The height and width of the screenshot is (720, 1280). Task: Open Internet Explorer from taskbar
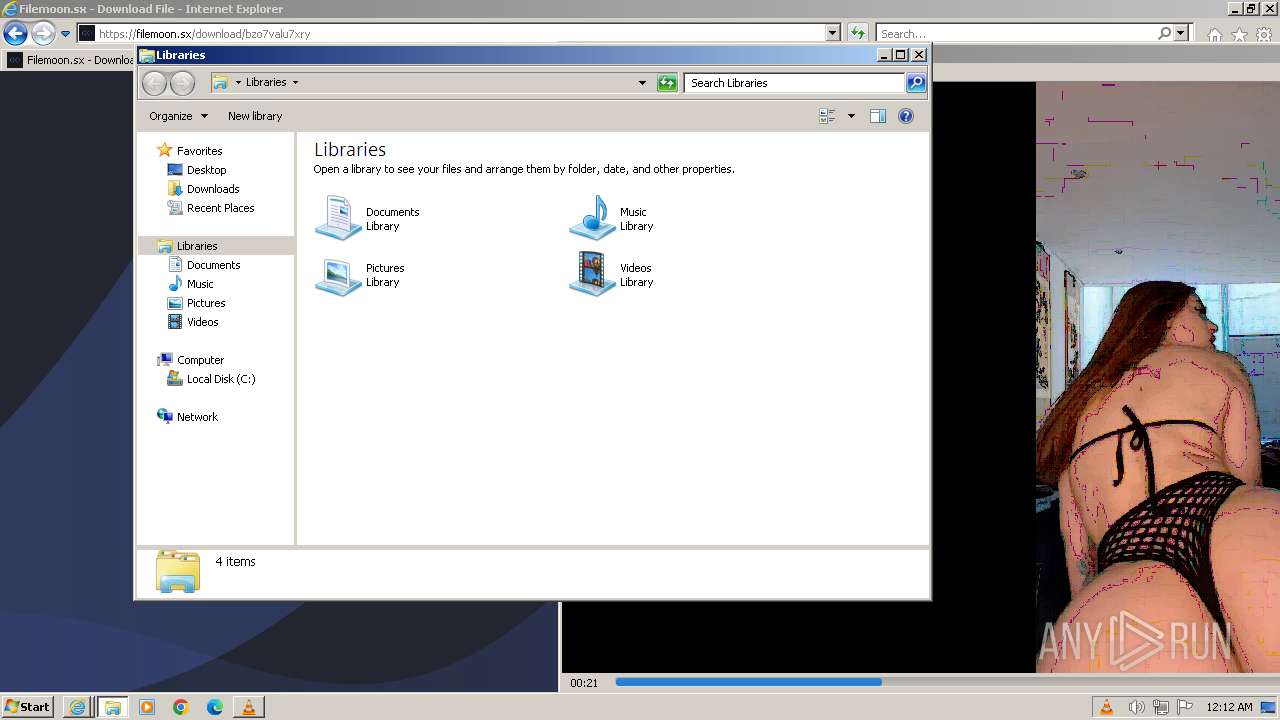(78, 707)
